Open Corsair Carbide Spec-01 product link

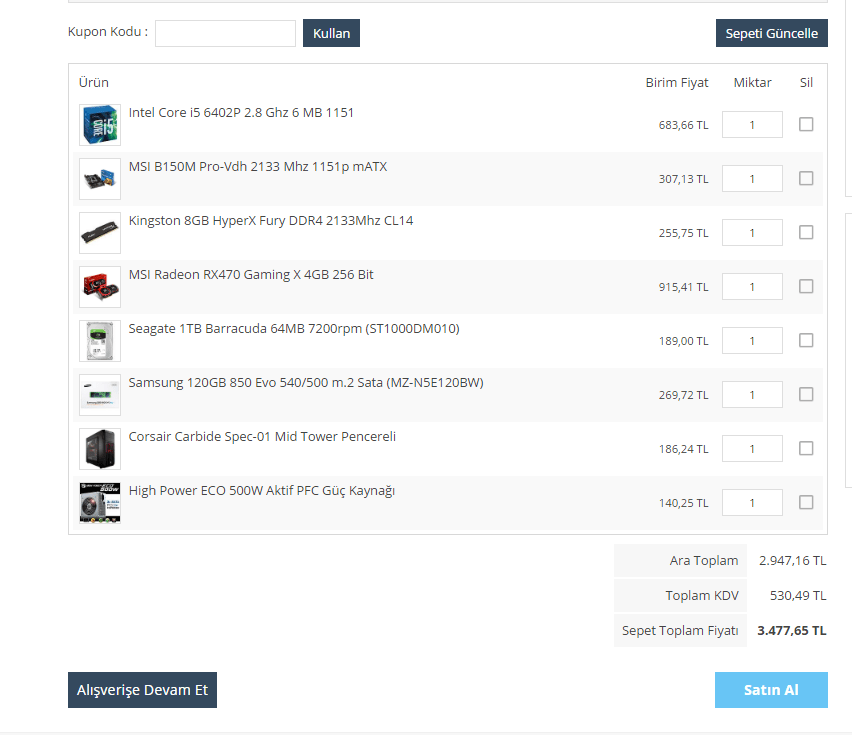262,436
